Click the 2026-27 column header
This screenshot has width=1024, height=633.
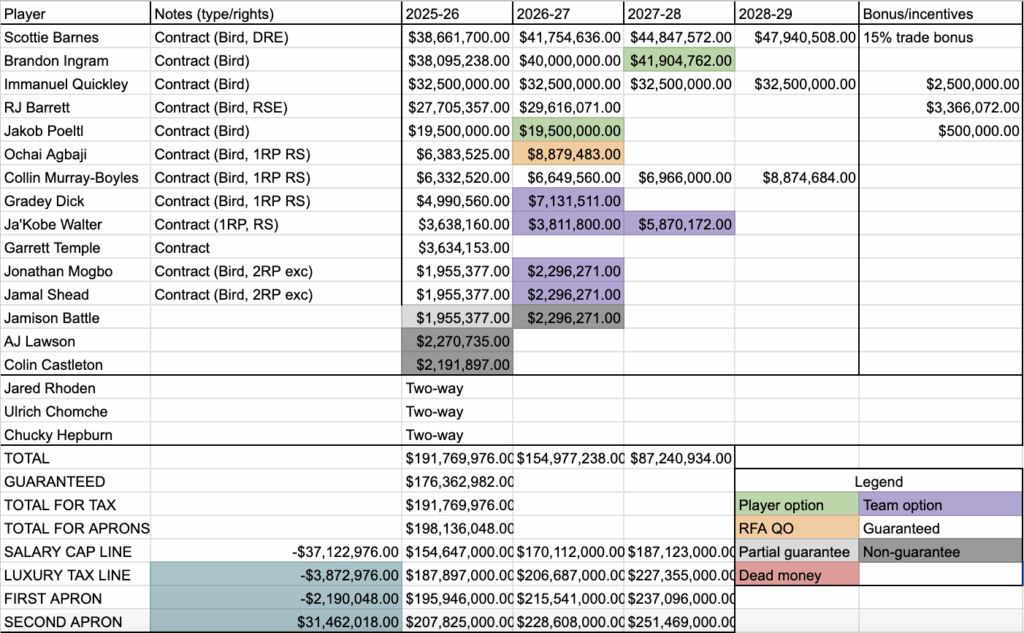tap(568, 14)
